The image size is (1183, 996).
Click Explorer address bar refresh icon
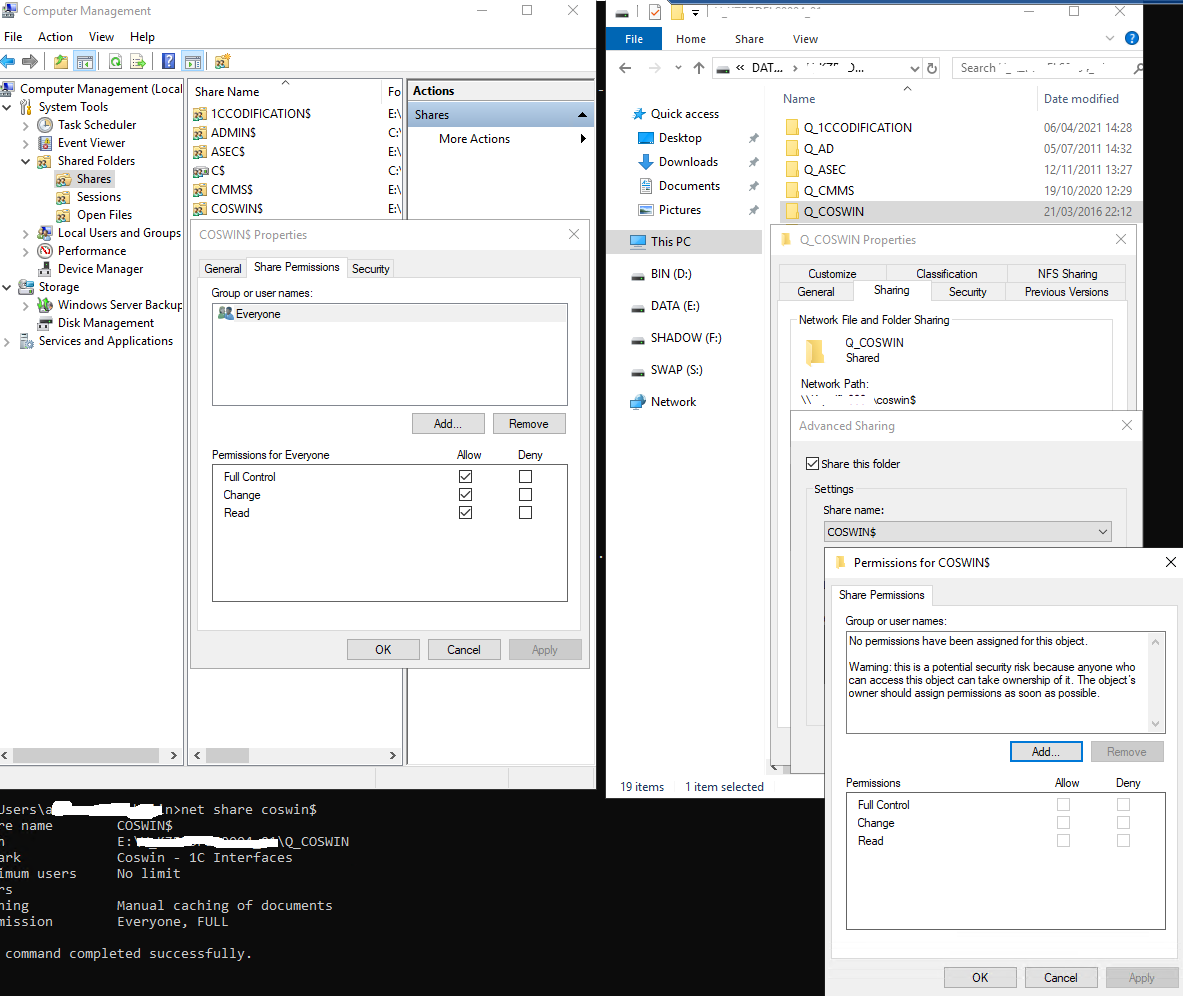(932, 68)
